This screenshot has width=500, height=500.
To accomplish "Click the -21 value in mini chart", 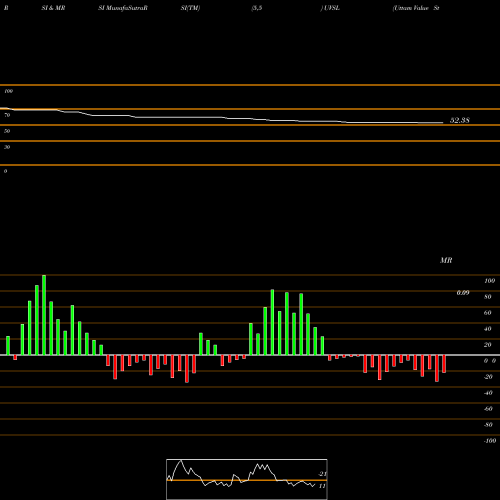I will click(x=322, y=474).
